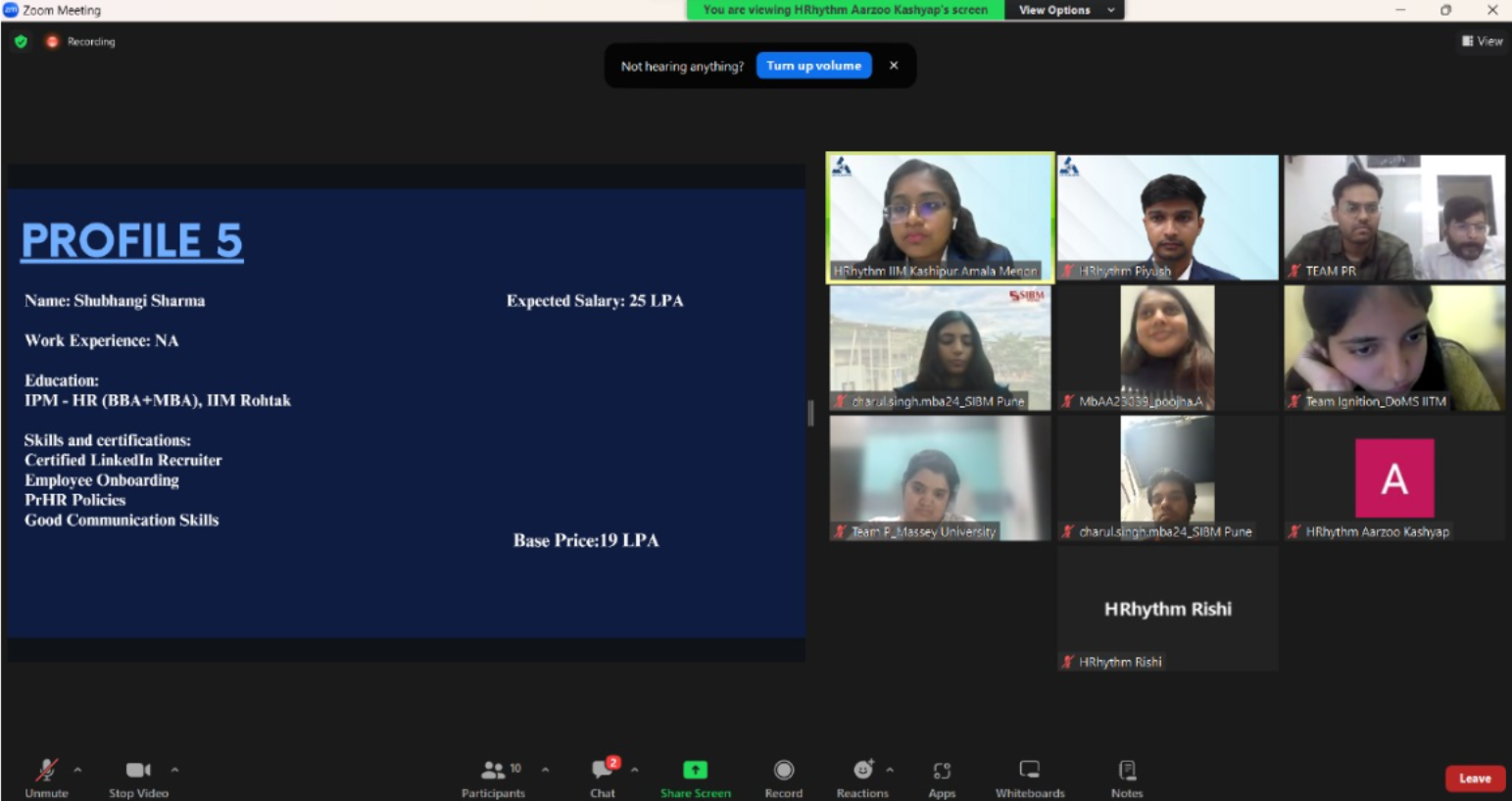Click the muted mic icon on TEAM PR tile
This screenshot has width=1512, height=801.
point(1294,271)
